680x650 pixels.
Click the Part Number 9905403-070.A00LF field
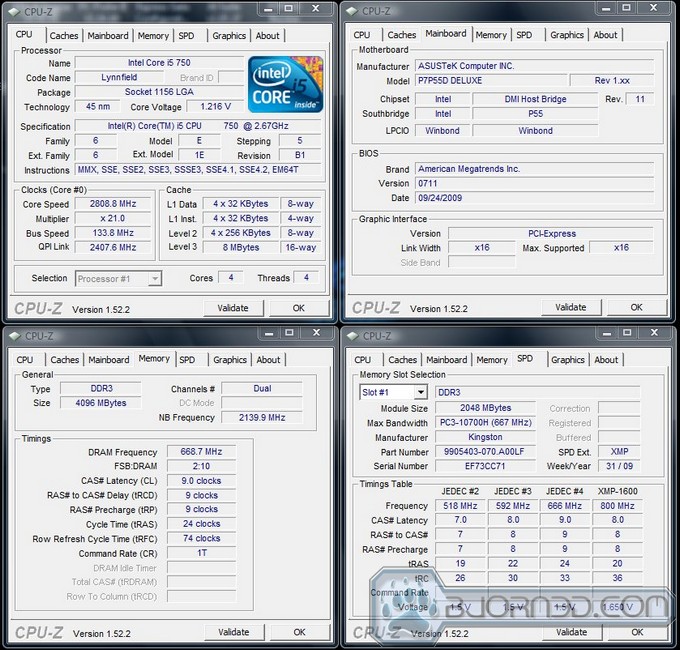pos(485,452)
